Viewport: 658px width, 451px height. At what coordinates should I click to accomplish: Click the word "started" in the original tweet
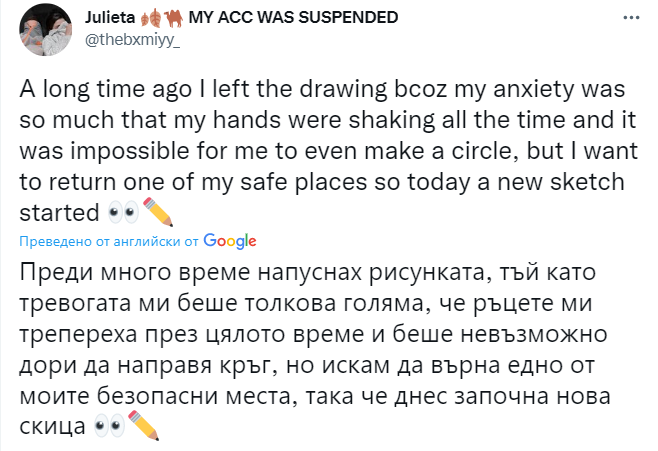[x=60, y=214]
